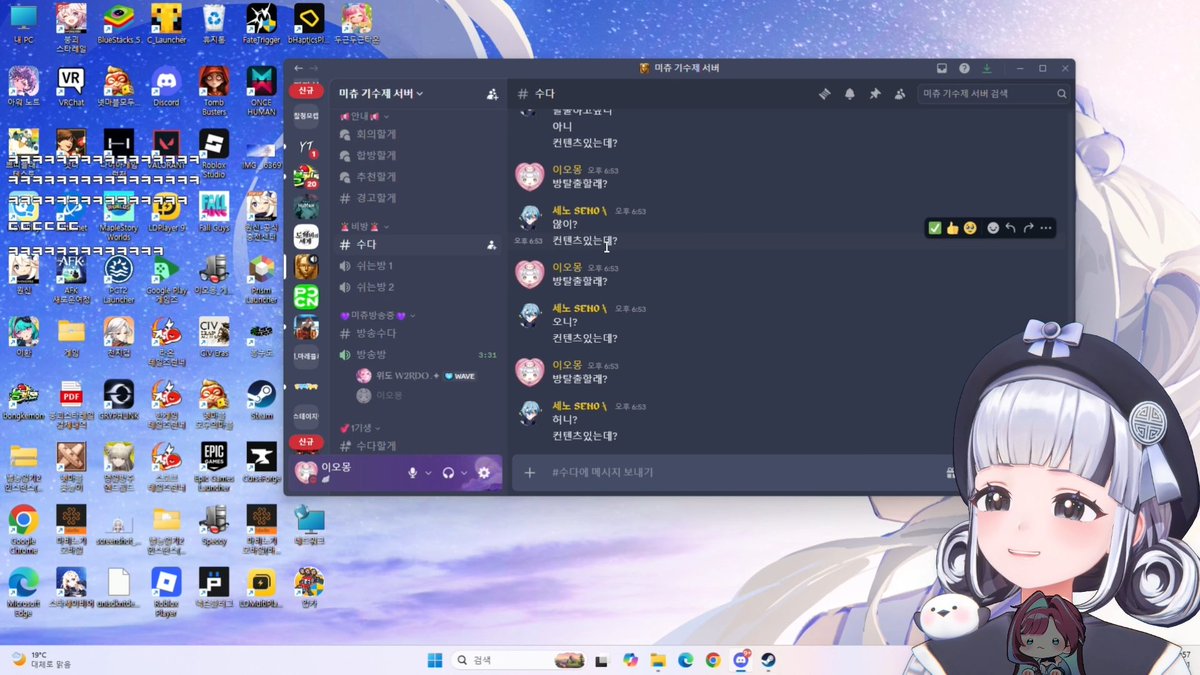Open Steam from the taskbar

coord(768,660)
